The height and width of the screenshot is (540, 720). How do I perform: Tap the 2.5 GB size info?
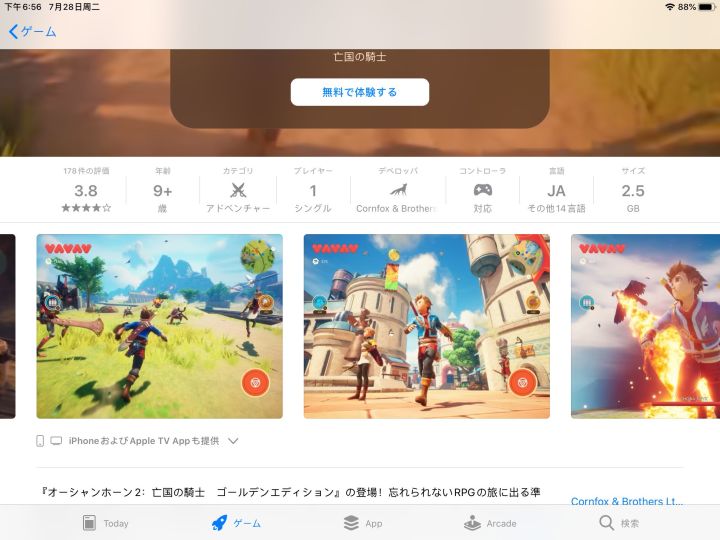pyautogui.click(x=633, y=191)
